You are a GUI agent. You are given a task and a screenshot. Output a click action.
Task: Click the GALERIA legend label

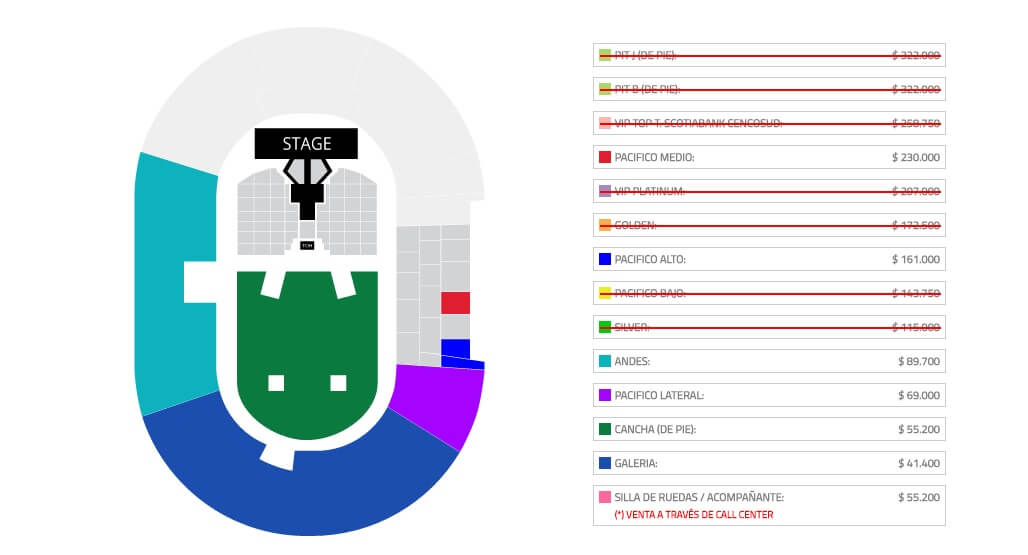pos(636,463)
